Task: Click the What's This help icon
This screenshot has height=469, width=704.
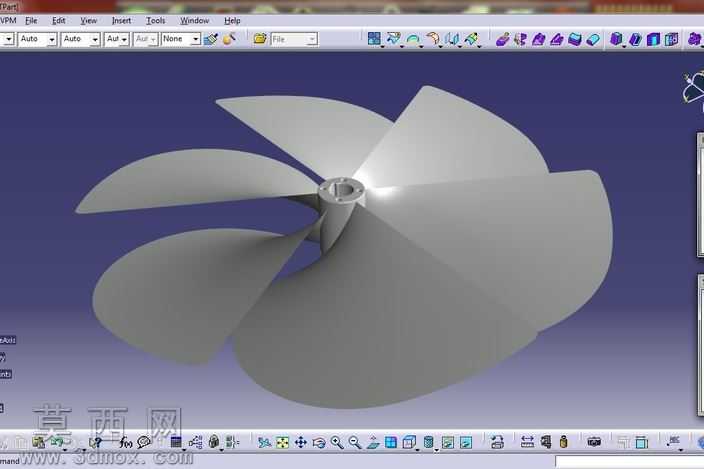Action: pos(95,443)
